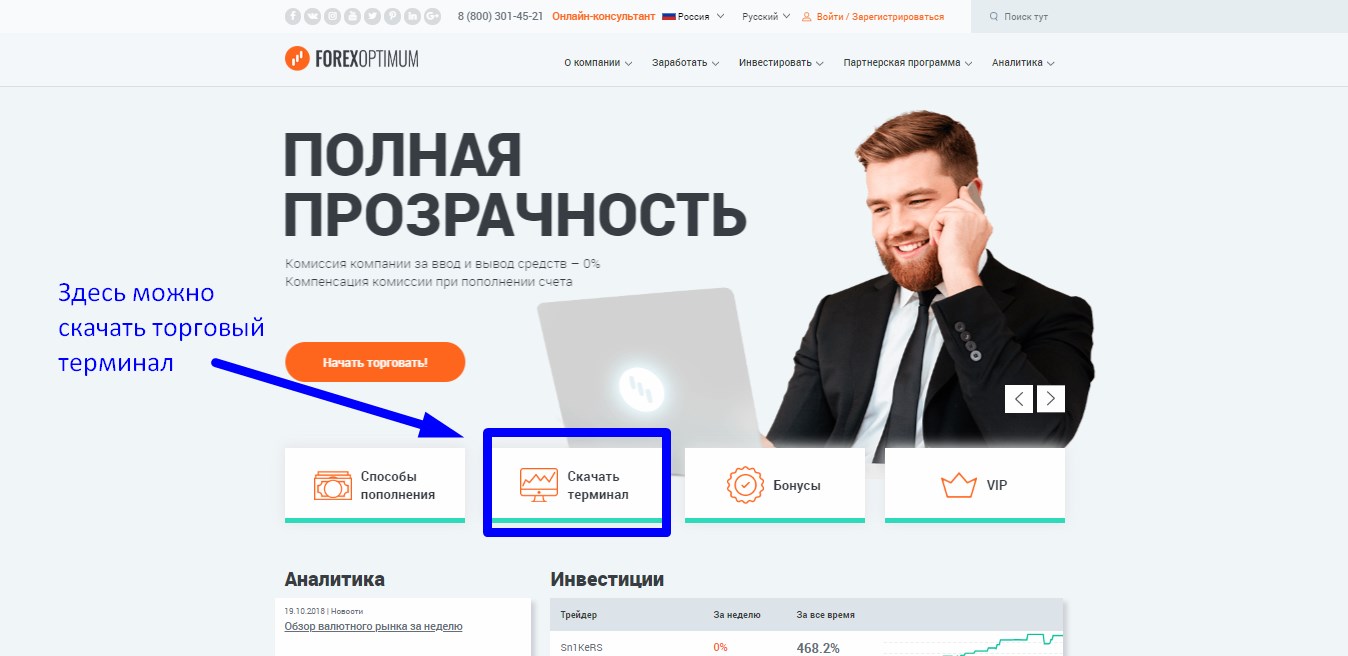Open Обзор валютного рынка за неделю article
1348x656 pixels.
tap(373, 627)
